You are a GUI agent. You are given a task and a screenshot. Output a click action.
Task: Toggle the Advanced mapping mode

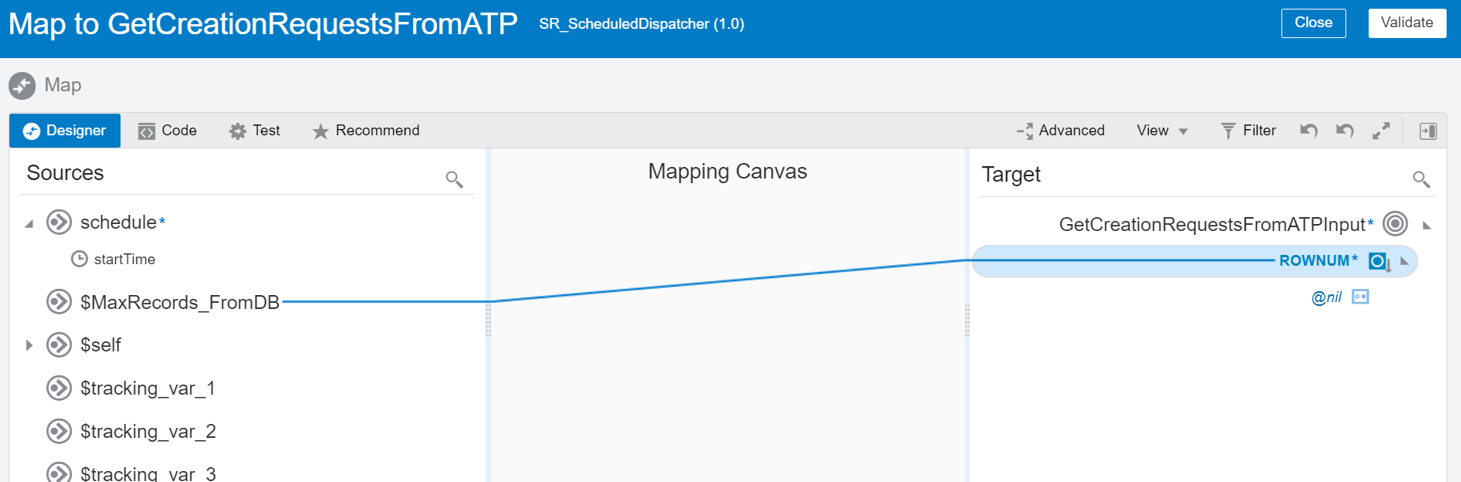coord(1060,131)
